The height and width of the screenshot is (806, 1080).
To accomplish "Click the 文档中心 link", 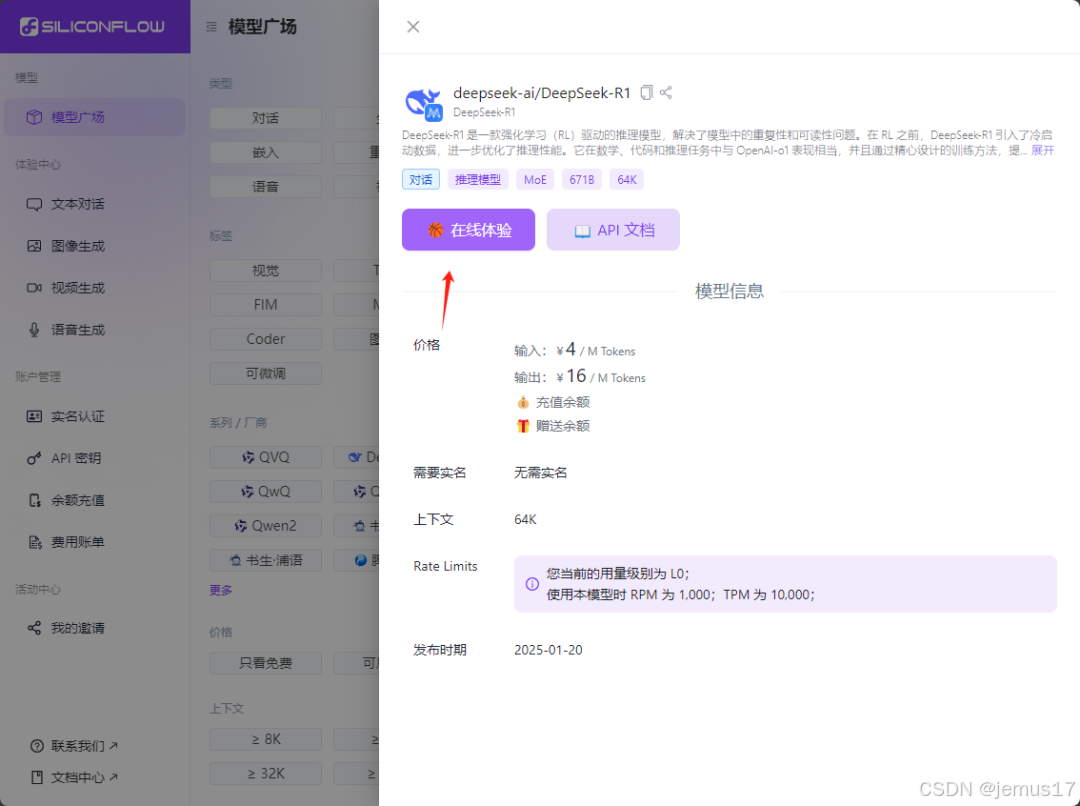I will pyautogui.click(x=74, y=777).
